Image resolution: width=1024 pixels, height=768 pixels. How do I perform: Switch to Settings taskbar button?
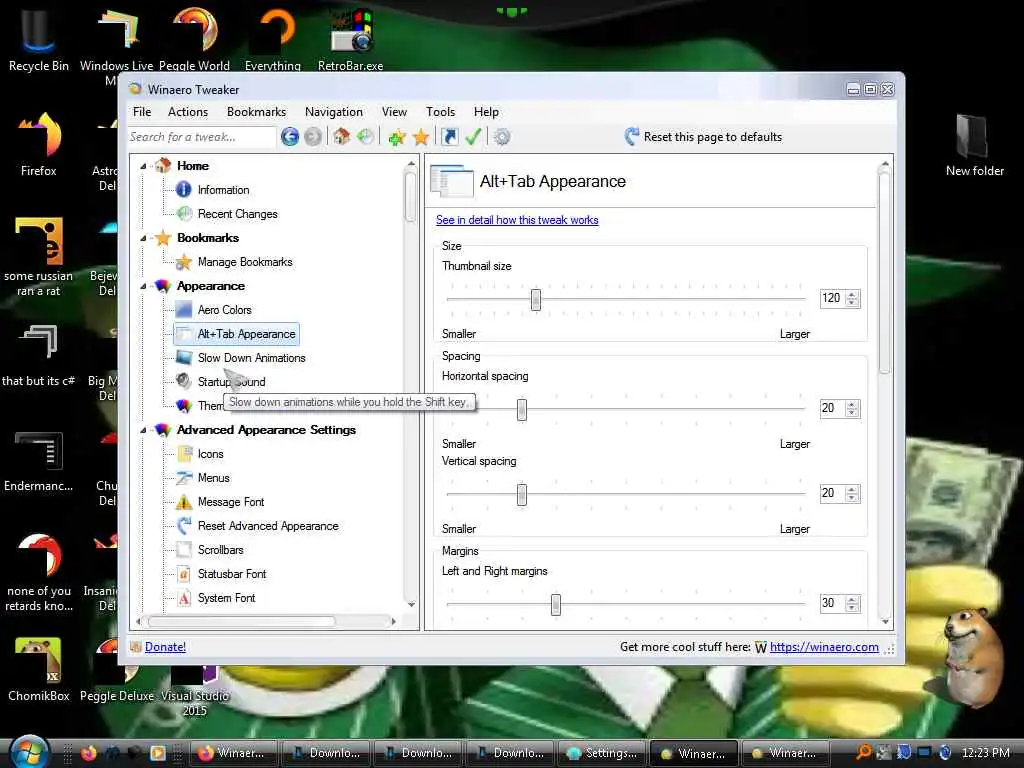[601, 753]
